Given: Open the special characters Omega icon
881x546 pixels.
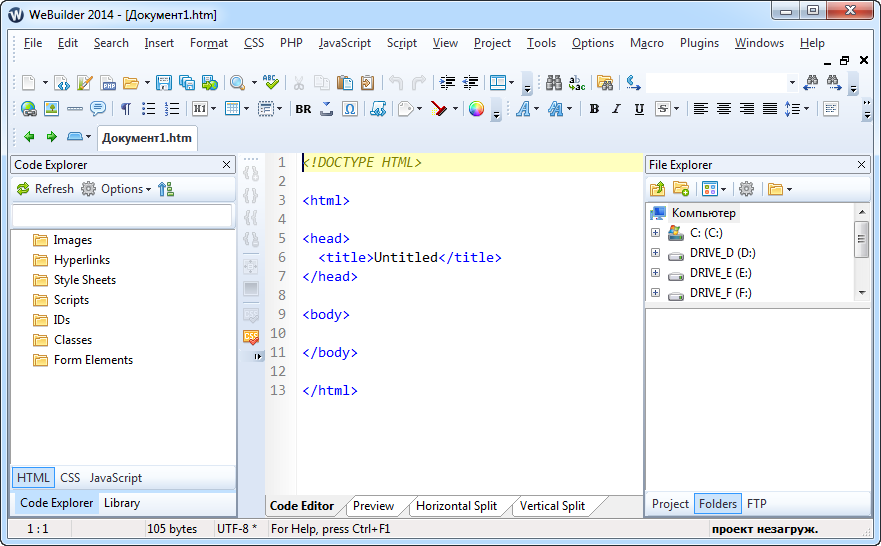Looking at the screenshot, I should tap(349, 108).
